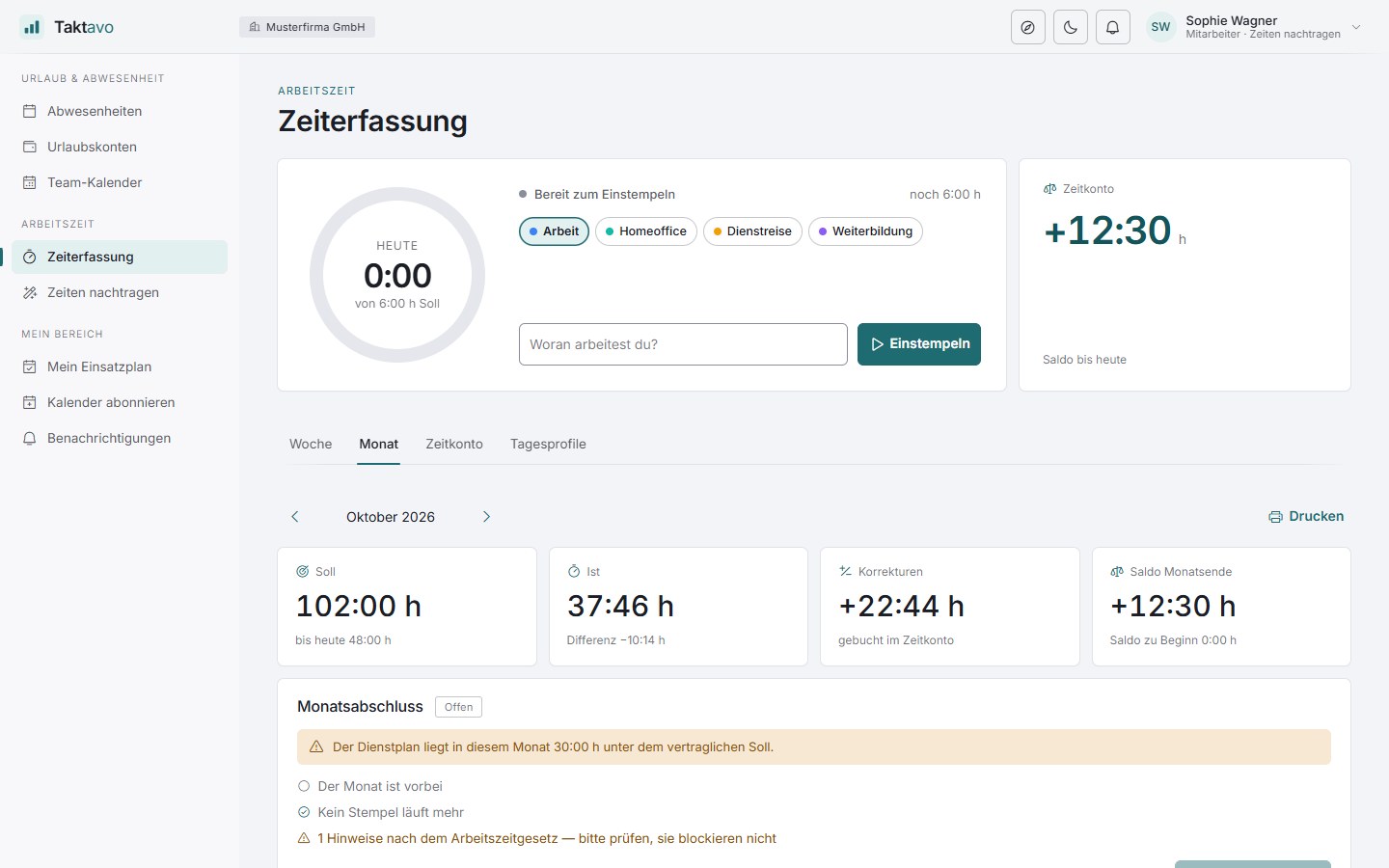Switch to the Woche tab

pyautogui.click(x=311, y=444)
